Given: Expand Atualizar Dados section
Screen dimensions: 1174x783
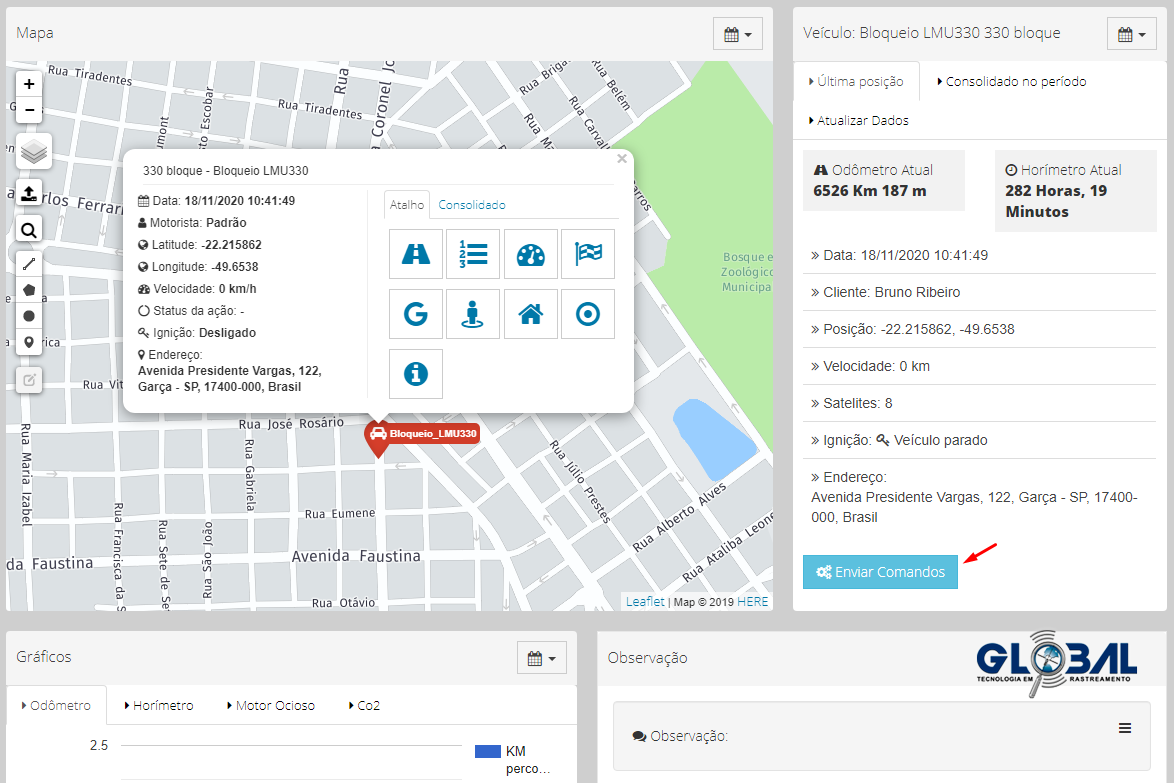Looking at the screenshot, I should 859,121.
